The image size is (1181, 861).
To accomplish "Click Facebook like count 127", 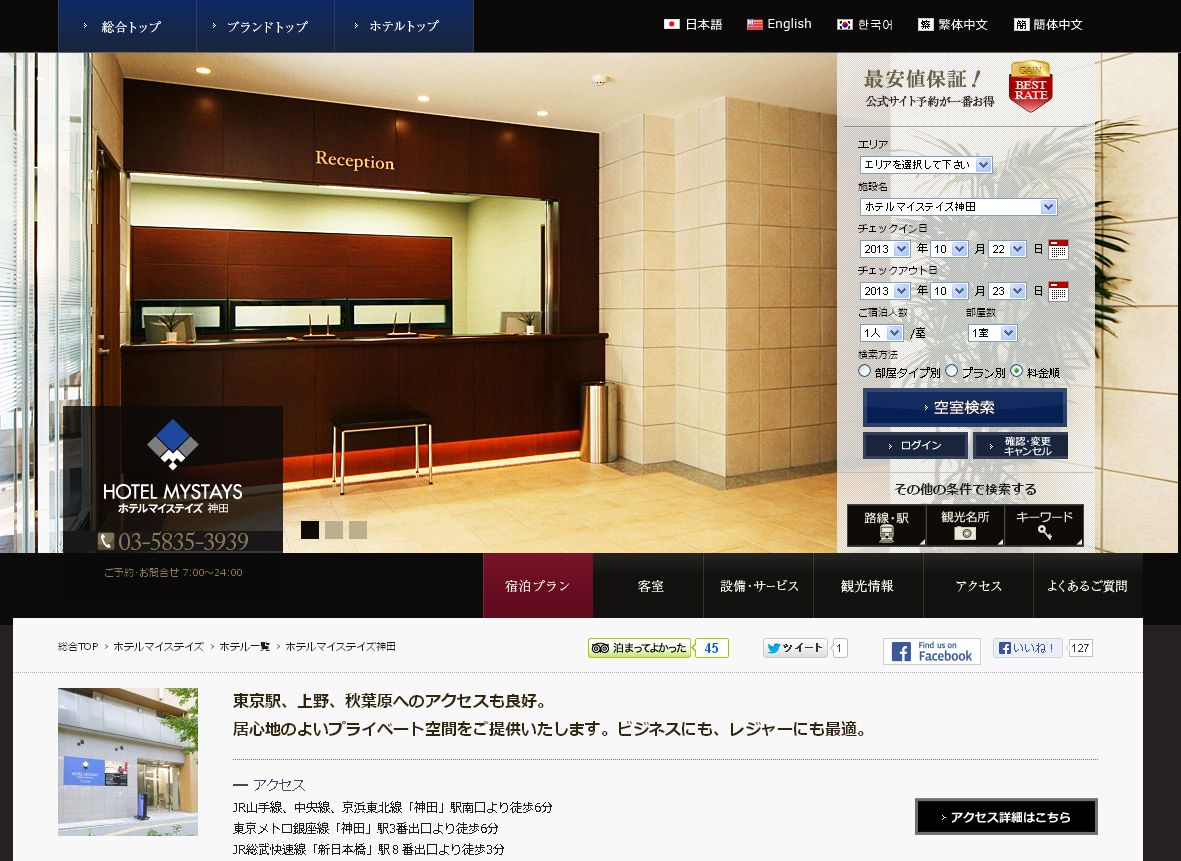I will coord(1080,648).
